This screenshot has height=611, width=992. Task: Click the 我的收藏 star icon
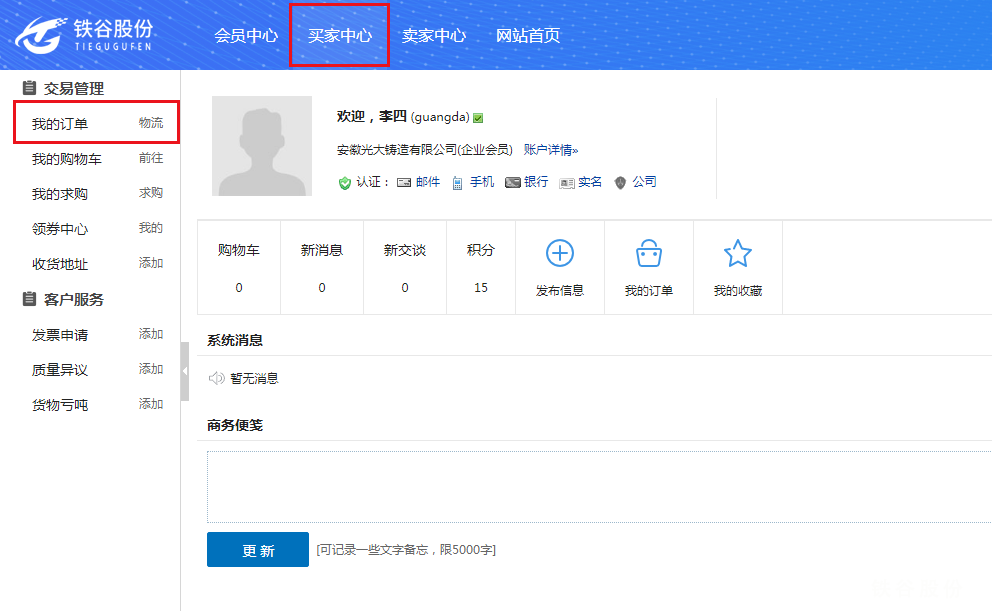tap(737, 254)
